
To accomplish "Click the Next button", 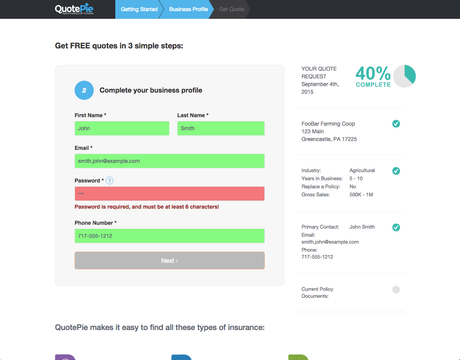I will click(x=170, y=260).
